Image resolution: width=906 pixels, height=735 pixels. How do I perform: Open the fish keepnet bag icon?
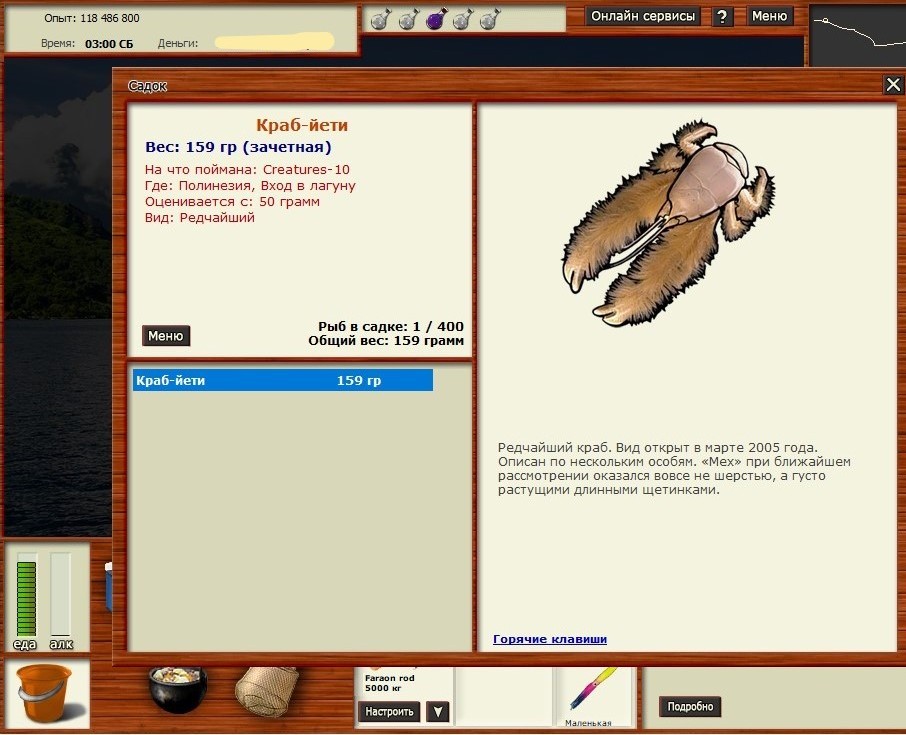263,688
